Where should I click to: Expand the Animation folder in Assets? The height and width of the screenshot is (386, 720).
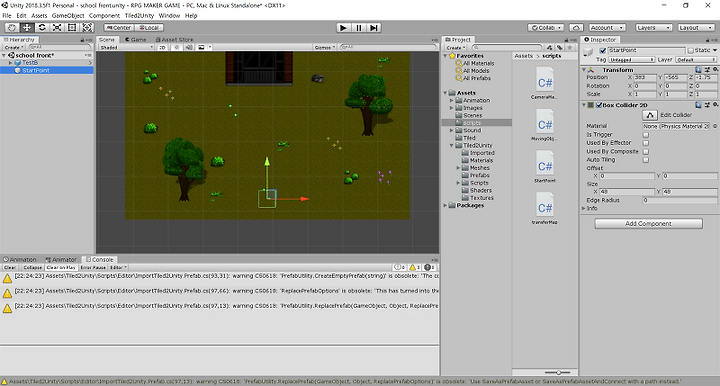(x=451, y=101)
